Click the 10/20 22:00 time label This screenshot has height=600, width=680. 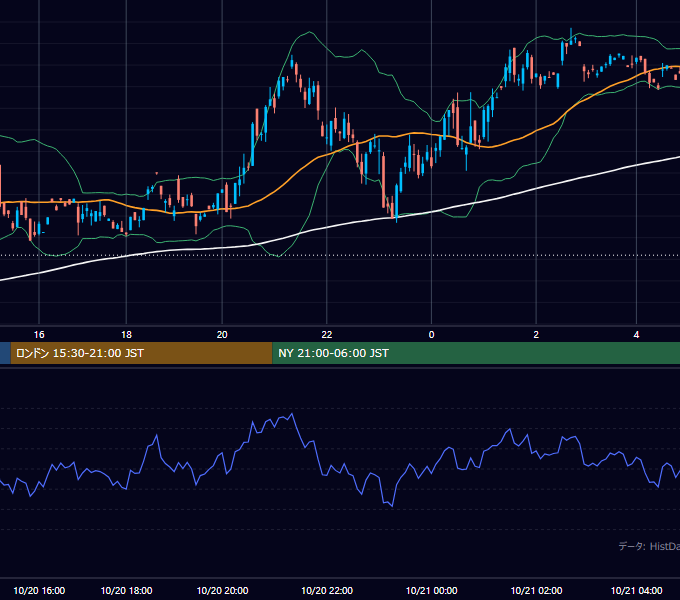(x=327, y=590)
